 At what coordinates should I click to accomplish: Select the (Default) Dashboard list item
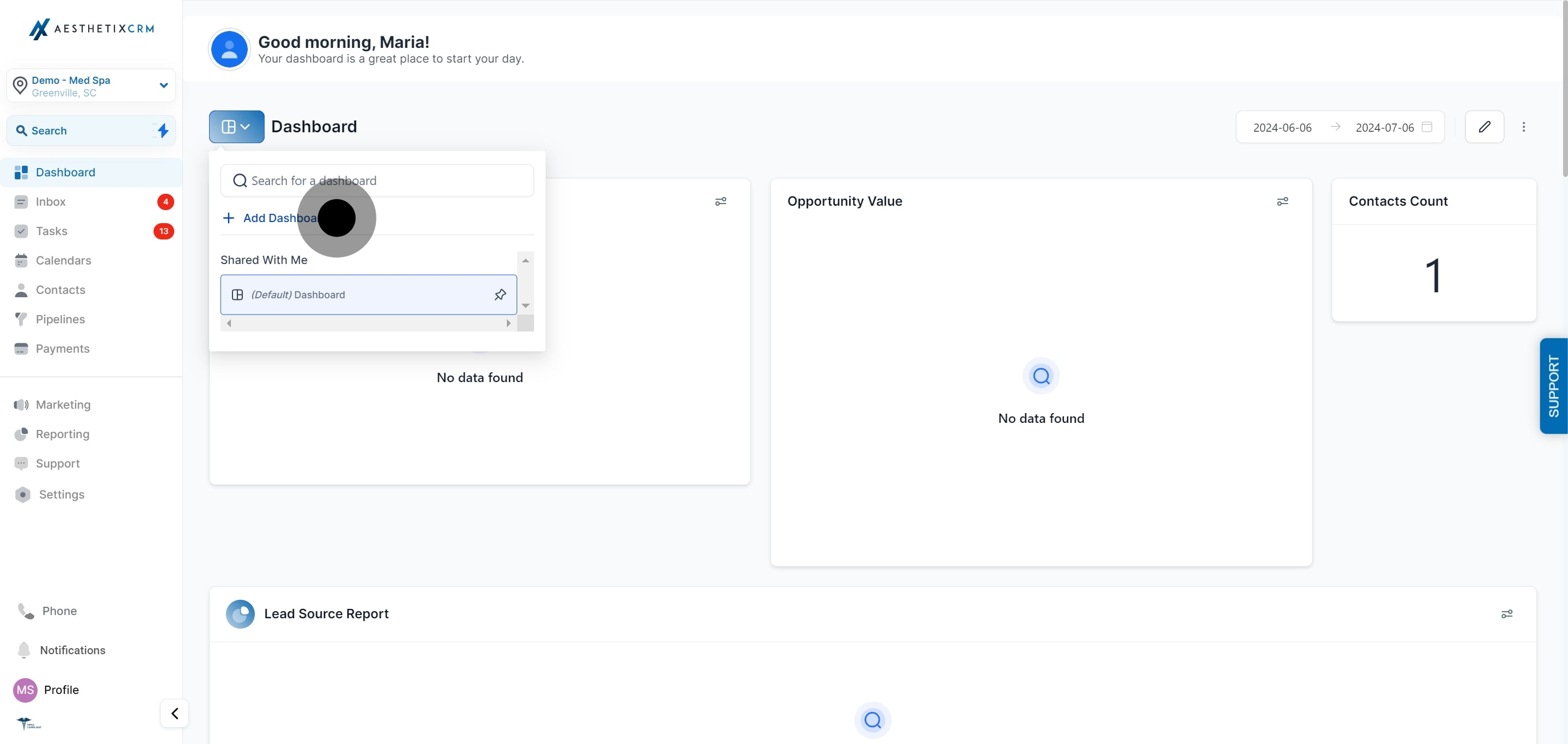(x=368, y=294)
